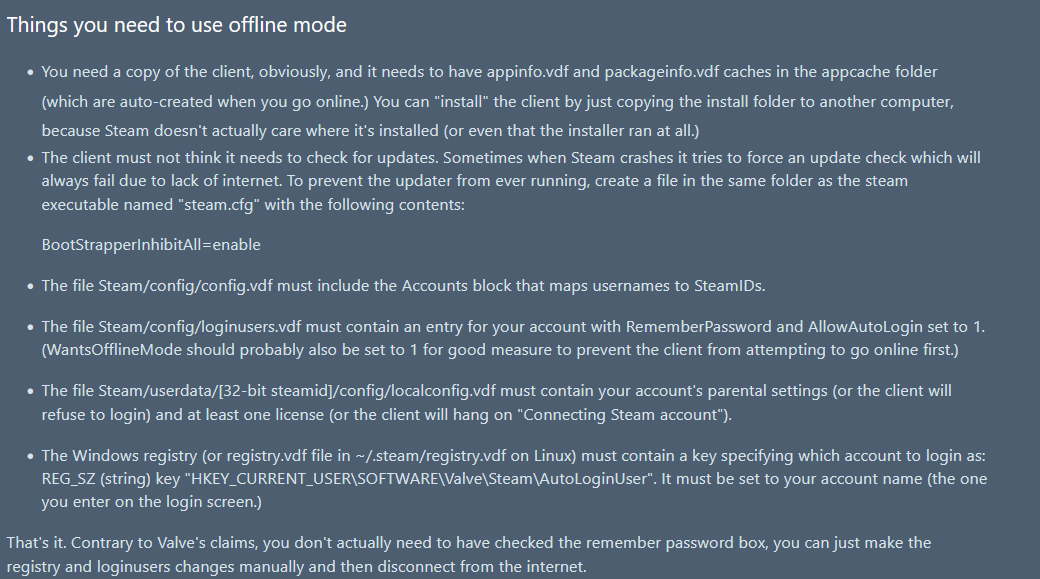Click the bullet before 'The Windows registry'
The image size is (1040, 579).
pos(31,456)
